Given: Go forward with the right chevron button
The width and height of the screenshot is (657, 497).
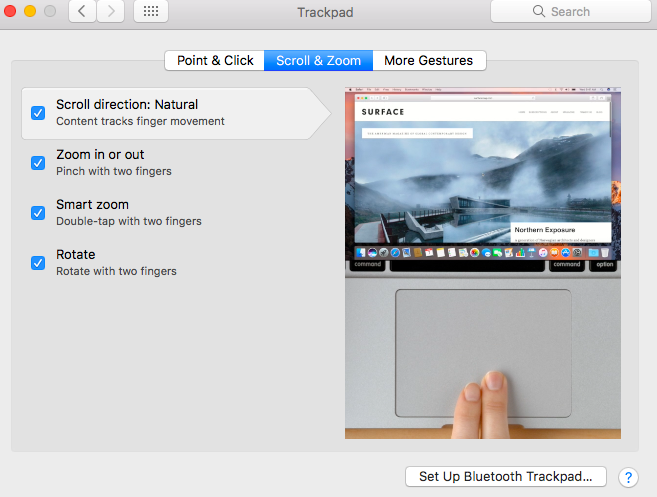Looking at the screenshot, I should (x=111, y=11).
